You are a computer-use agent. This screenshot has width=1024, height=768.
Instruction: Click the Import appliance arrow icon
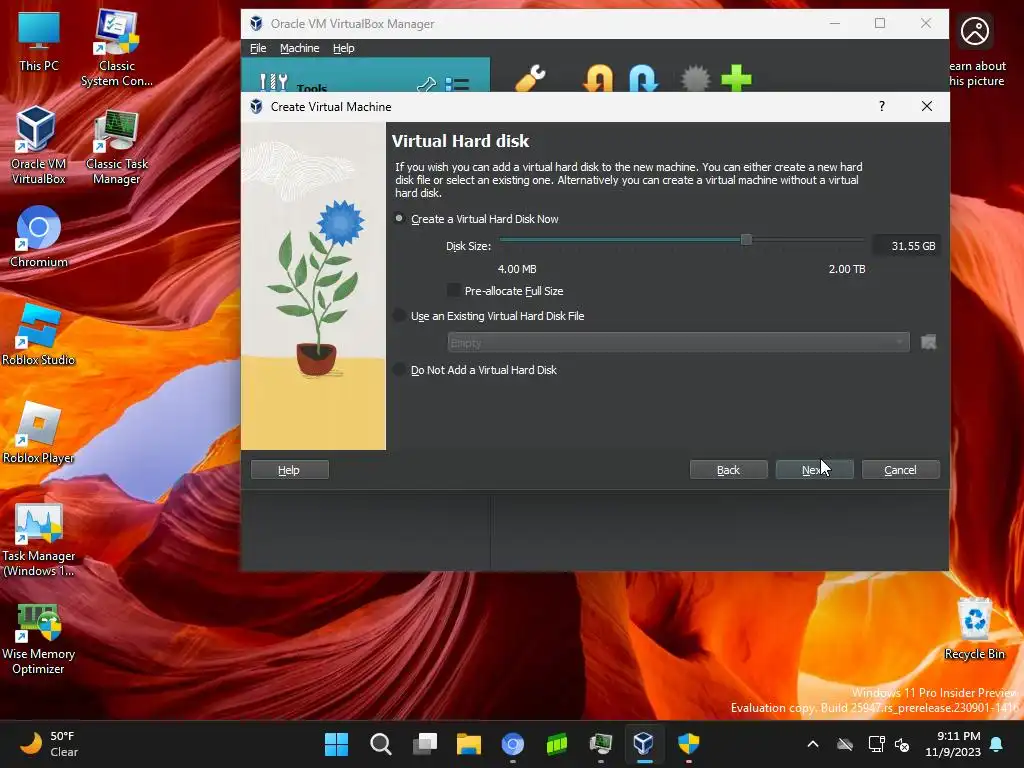pyautogui.click(x=598, y=78)
